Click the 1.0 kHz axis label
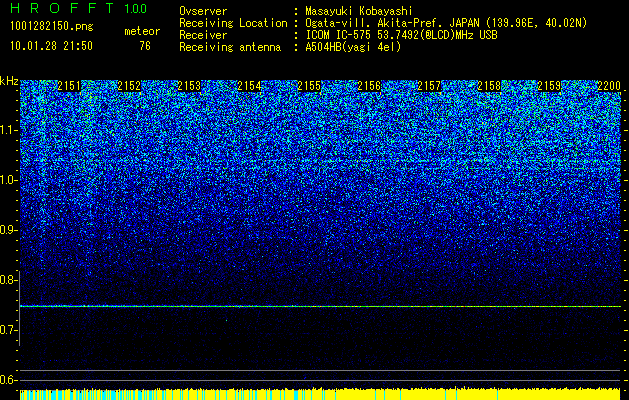 pos(9,180)
